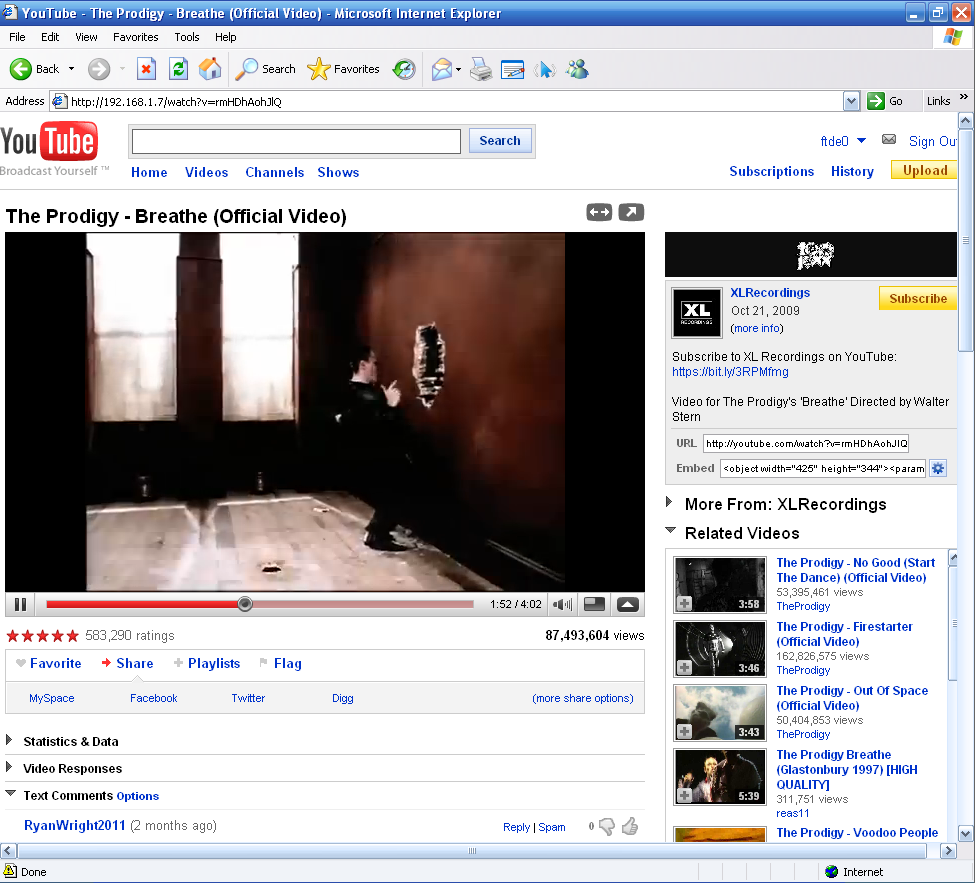Image resolution: width=975 pixels, height=883 pixels.
Task: Open the File menu
Action: click(17, 37)
